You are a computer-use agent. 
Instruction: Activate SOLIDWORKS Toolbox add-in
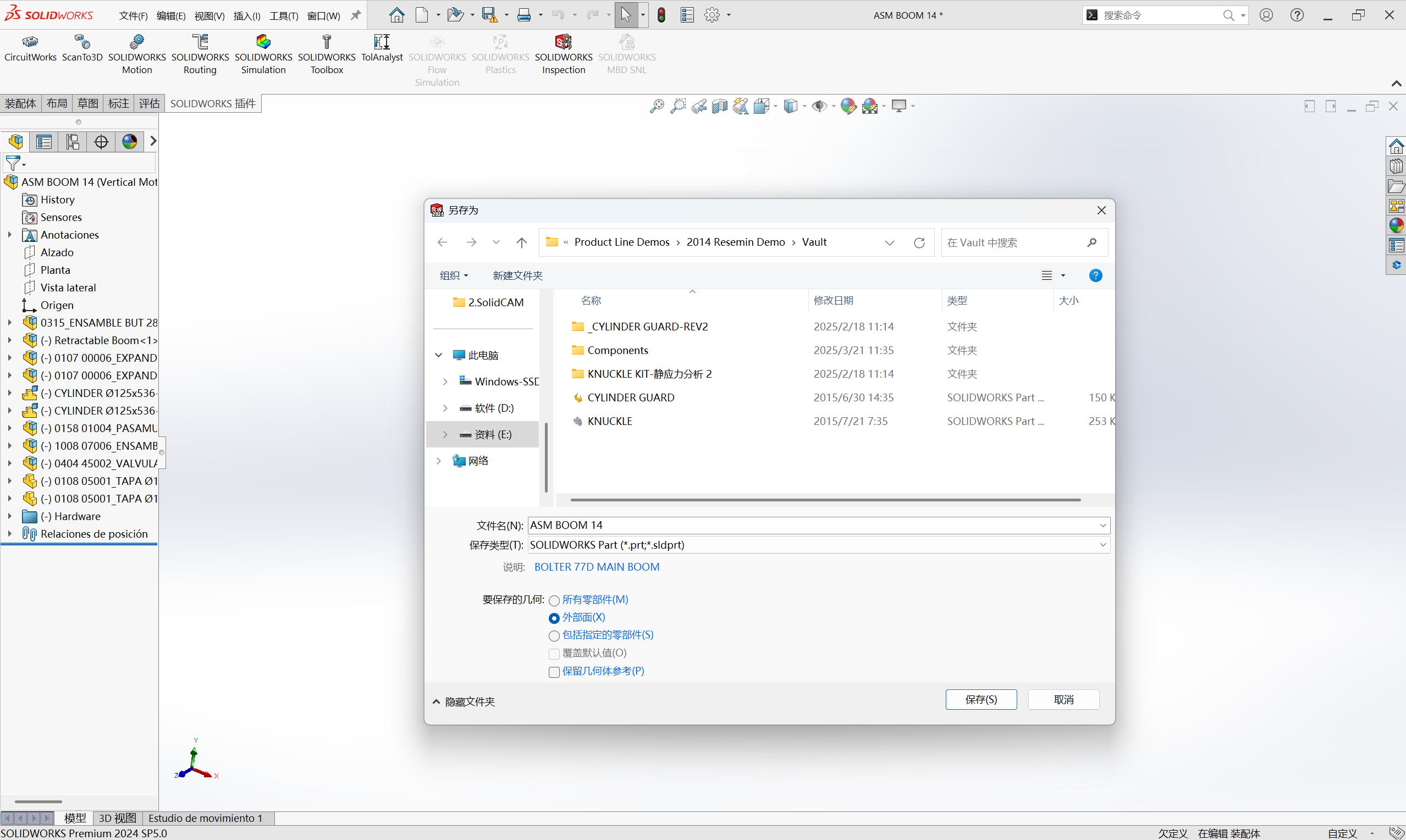click(327, 55)
